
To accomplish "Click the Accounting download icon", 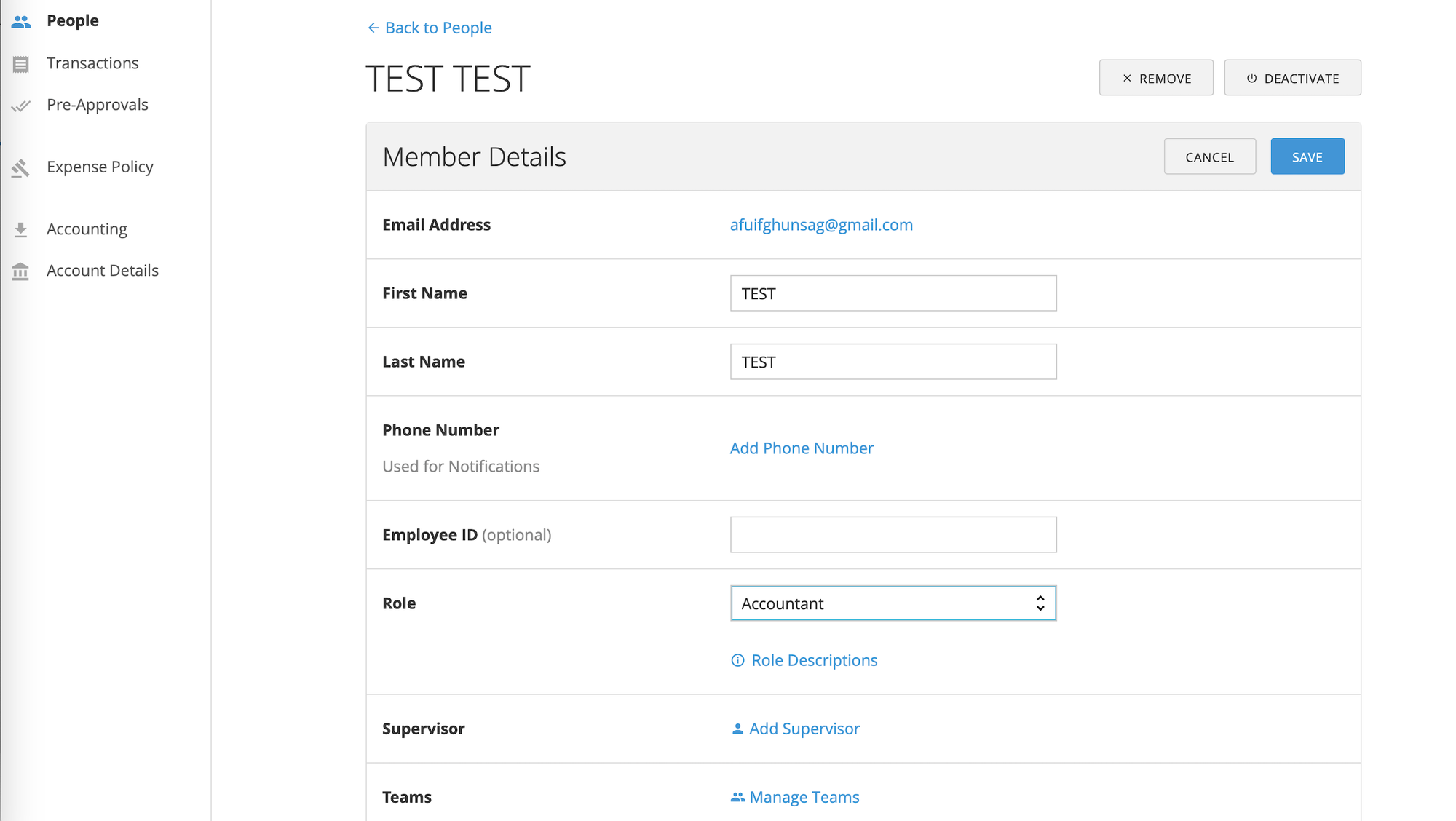I will (20, 230).
